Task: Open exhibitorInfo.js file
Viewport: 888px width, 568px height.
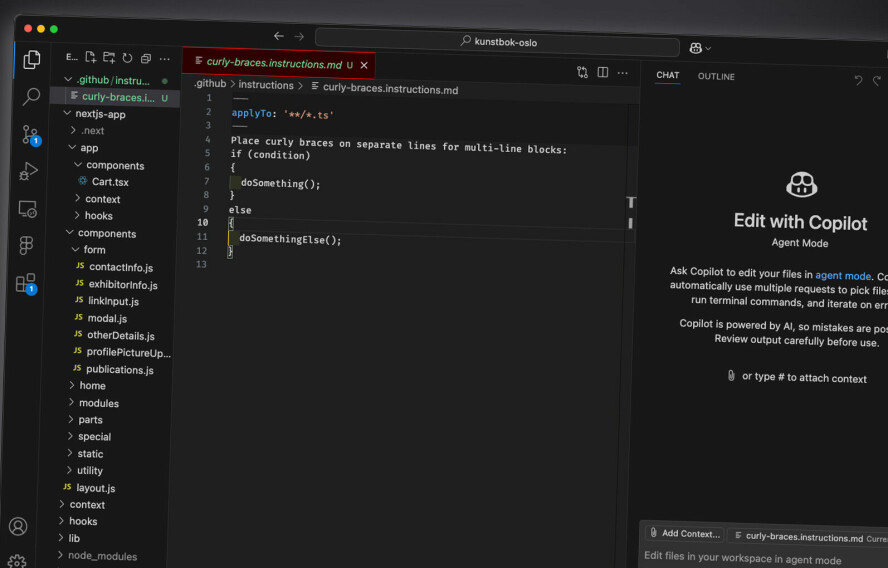Action: click(x=123, y=284)
